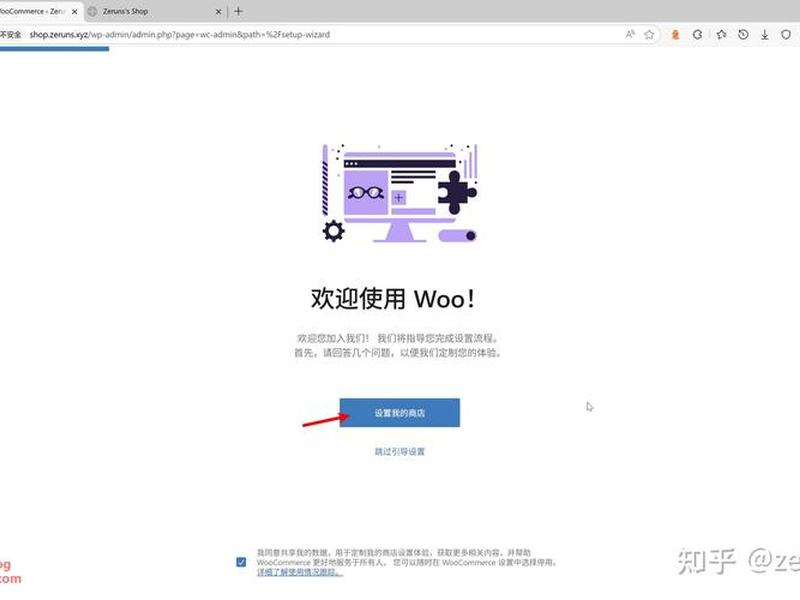Click the read aloud icon in address bar
This screenshot has width=800, height=600.
point(630,34)
